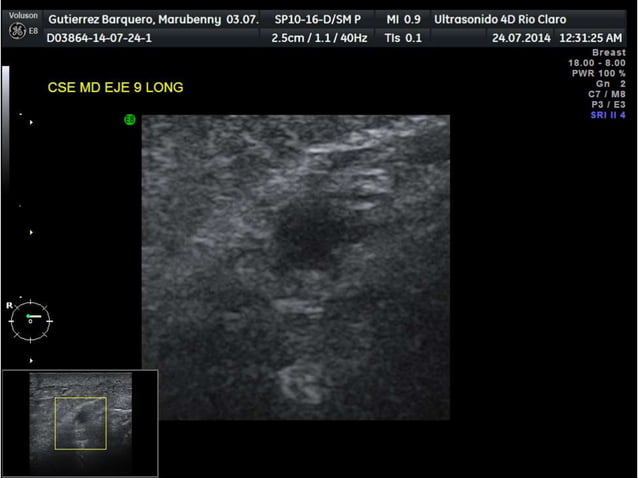The width and height of the screenshot is (638, 478).
Task: Click the Breast preset label
Action: click(609, 52)
